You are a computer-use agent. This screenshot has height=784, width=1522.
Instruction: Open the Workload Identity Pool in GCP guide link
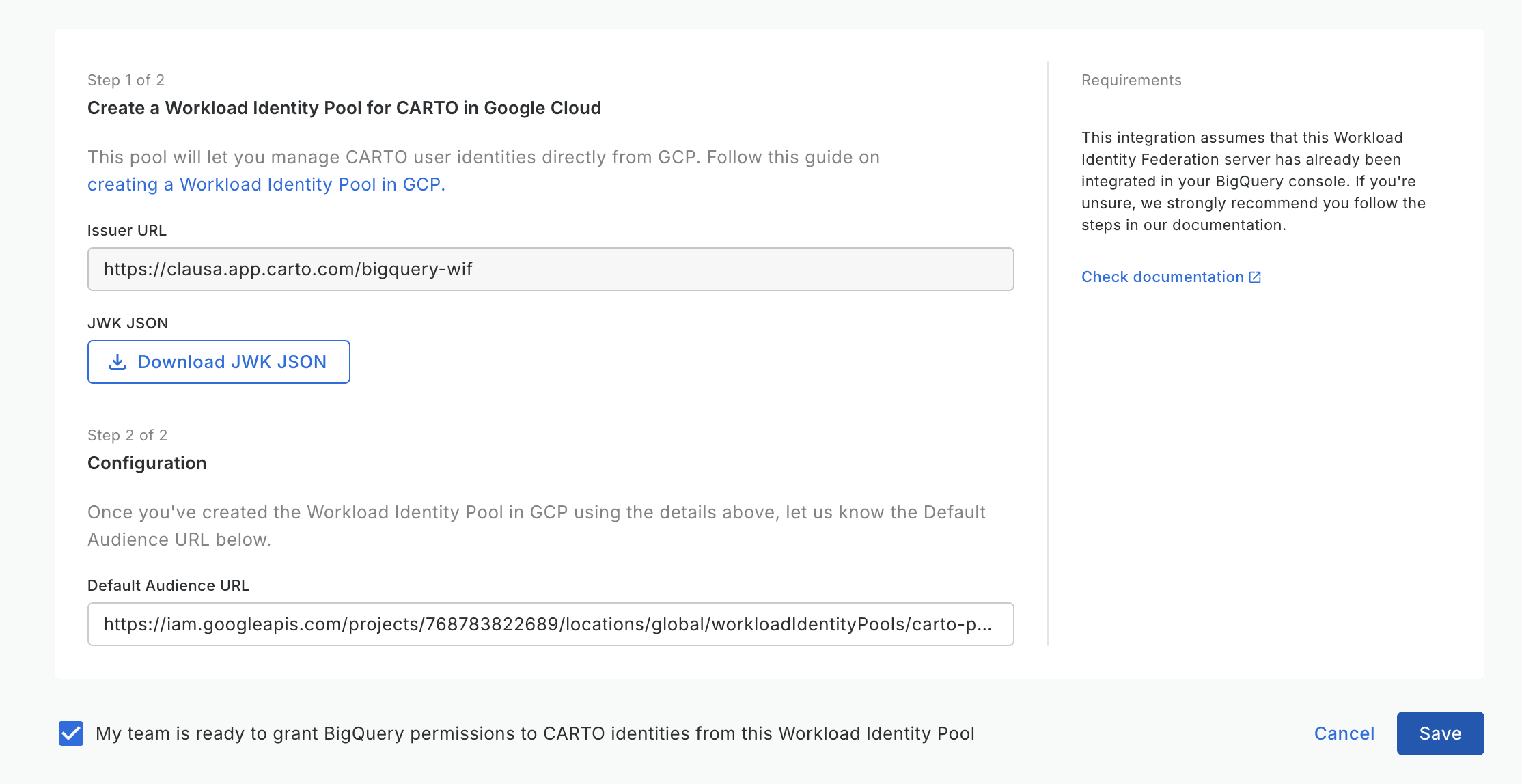(x=266, y=184)
